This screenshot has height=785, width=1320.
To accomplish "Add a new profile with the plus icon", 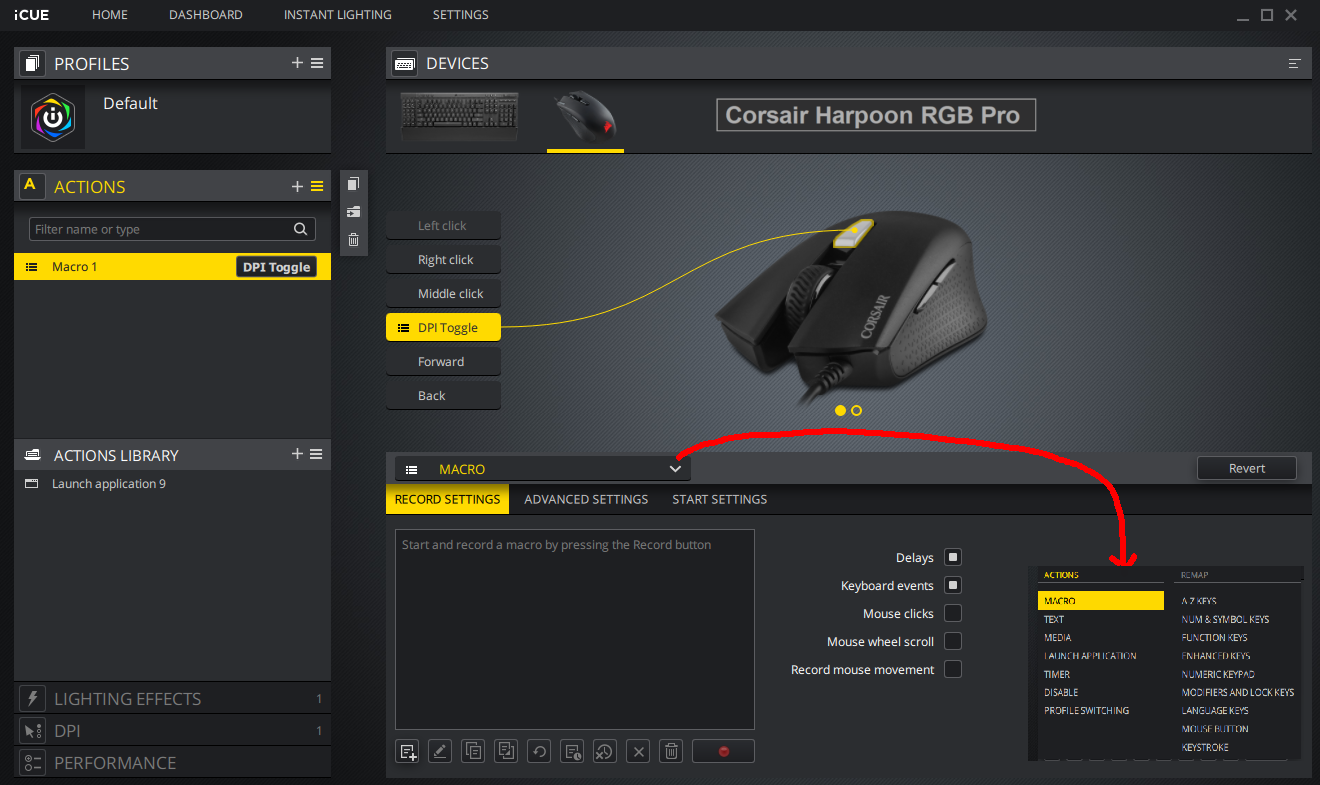I will (x=297, y=63).
